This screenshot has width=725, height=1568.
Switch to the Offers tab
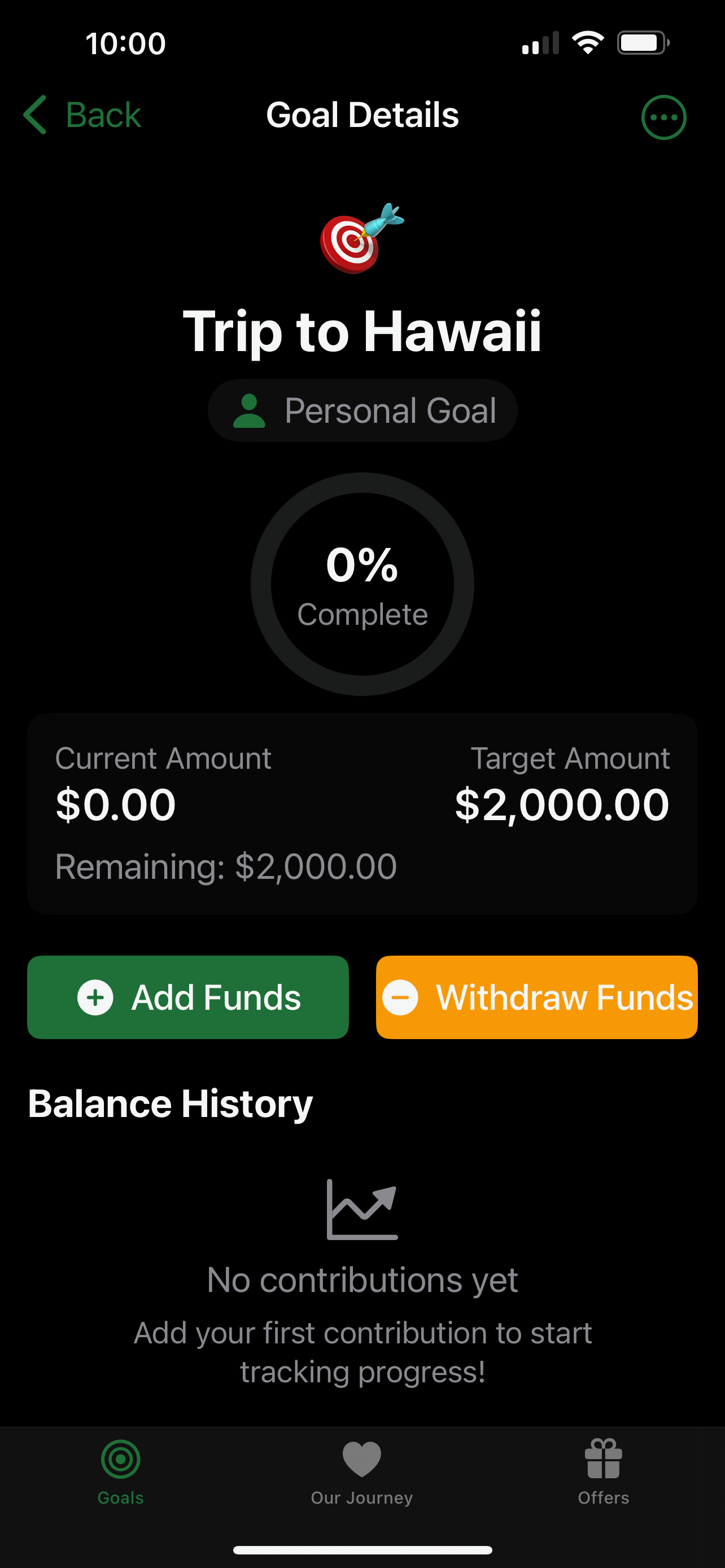click(603, 1470)
